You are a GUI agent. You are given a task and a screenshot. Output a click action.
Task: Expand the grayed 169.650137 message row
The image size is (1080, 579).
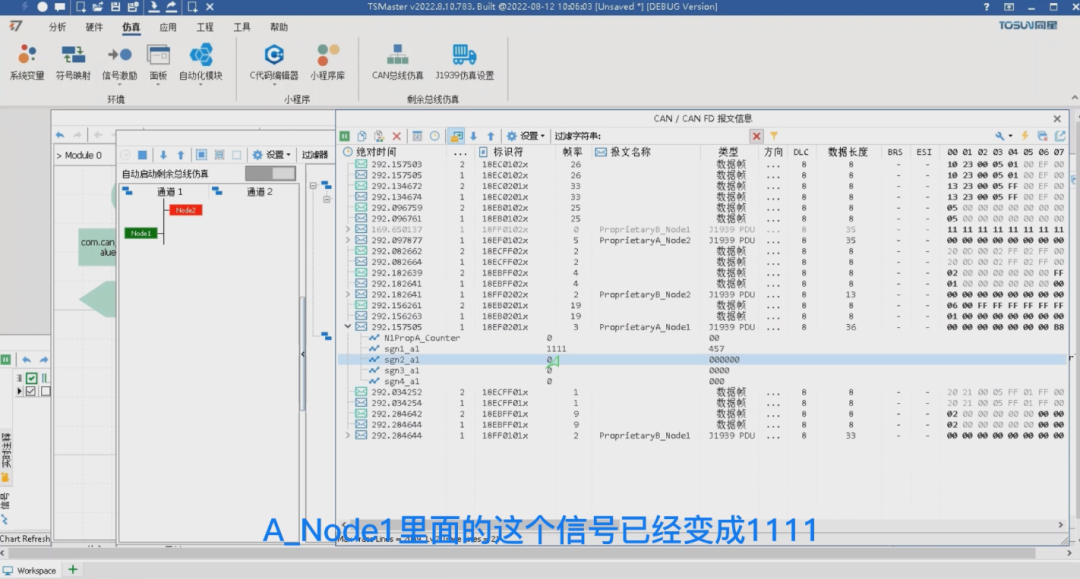[x=348, y=229]
